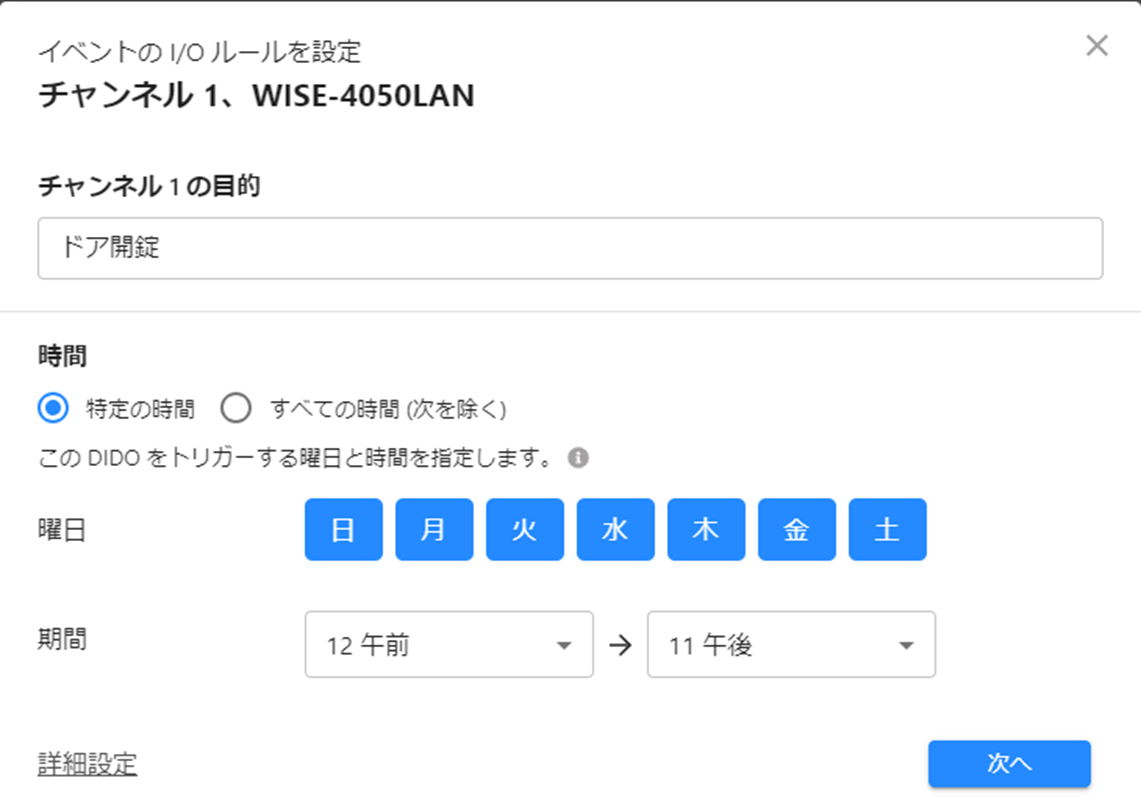Close the I/O rule dialog
The height and width of the screenshot is (806, 1141).
pos(1097,46)
